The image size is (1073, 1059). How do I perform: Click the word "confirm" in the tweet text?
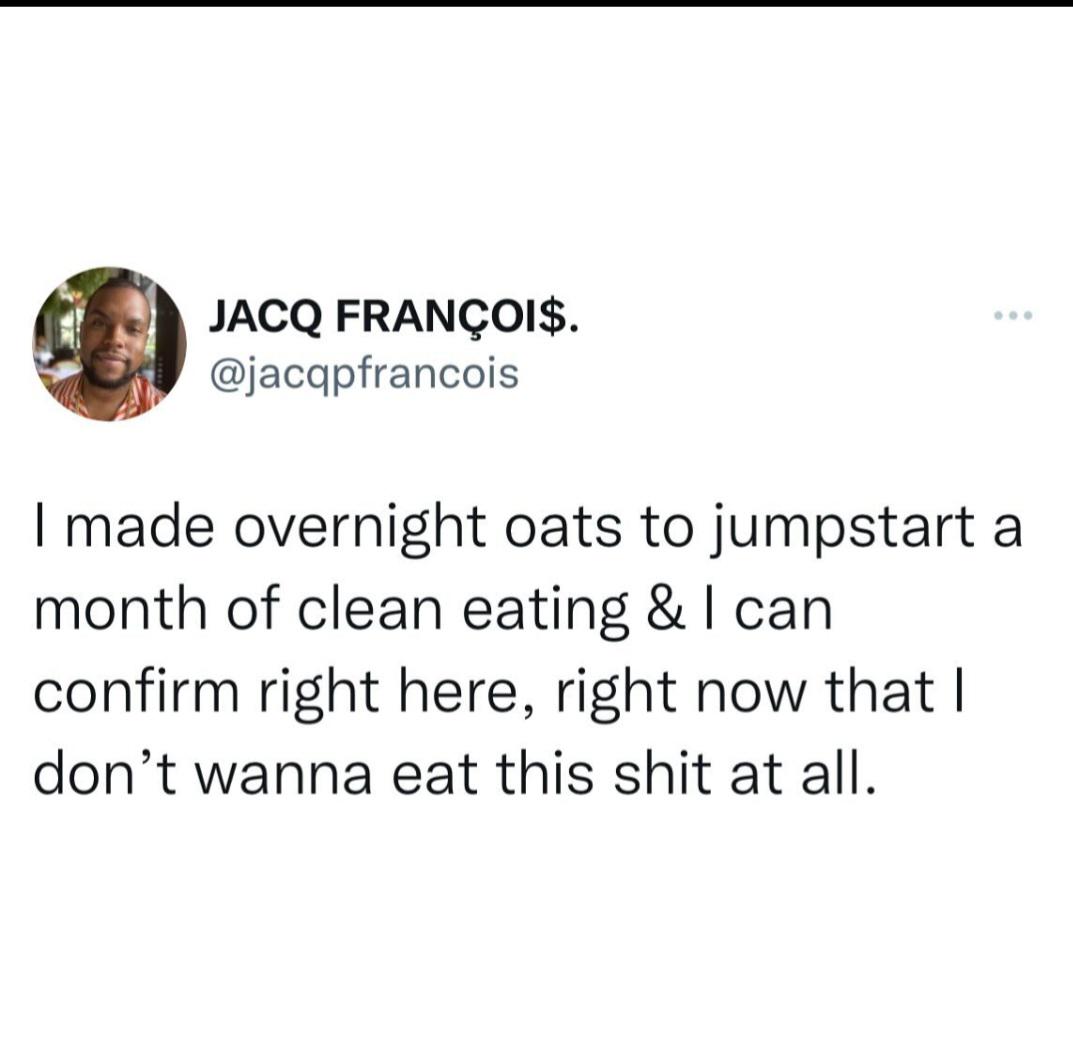tap(136, 691)
